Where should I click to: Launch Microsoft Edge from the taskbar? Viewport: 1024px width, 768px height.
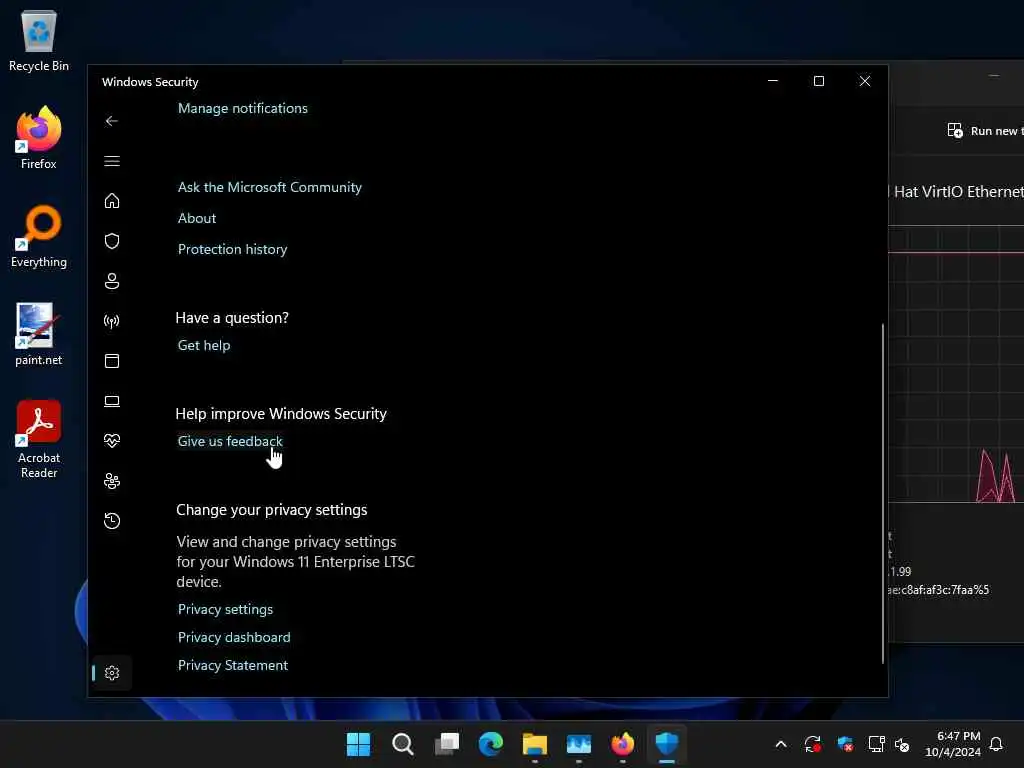tap(490, 744)
